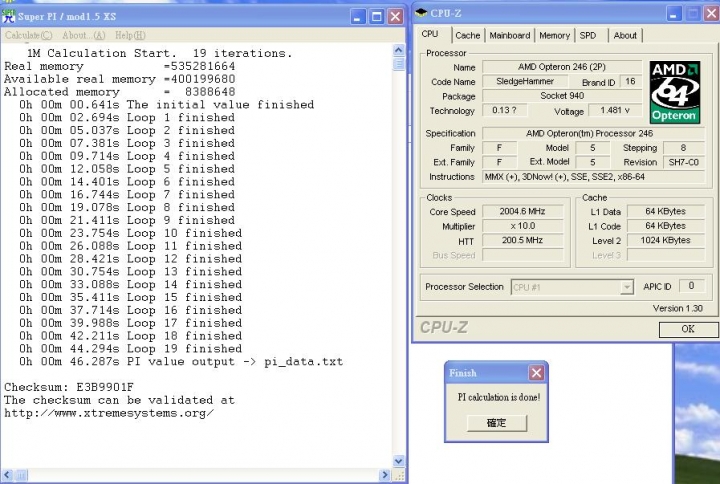Screen dimensions: 720x484
Task: Click the Allocated memory = 8388648 line
Action: click(119, 91)
